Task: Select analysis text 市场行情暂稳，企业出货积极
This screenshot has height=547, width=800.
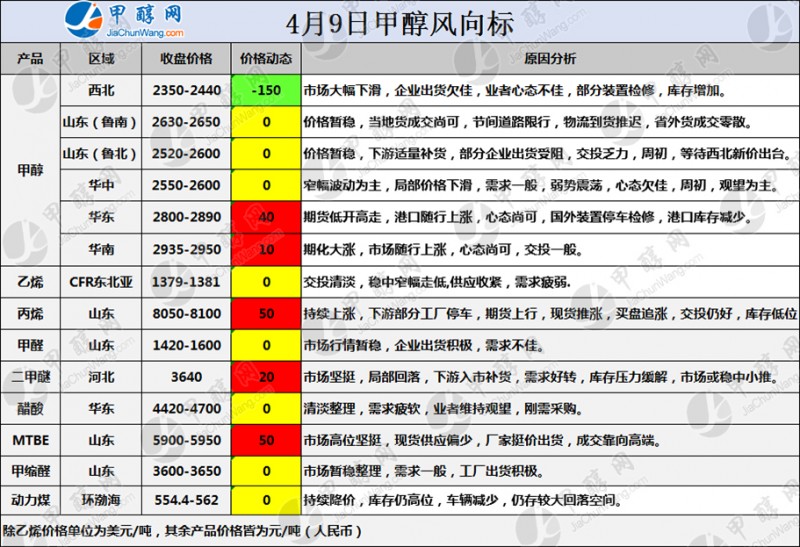Action: click(x=388, y=345)
